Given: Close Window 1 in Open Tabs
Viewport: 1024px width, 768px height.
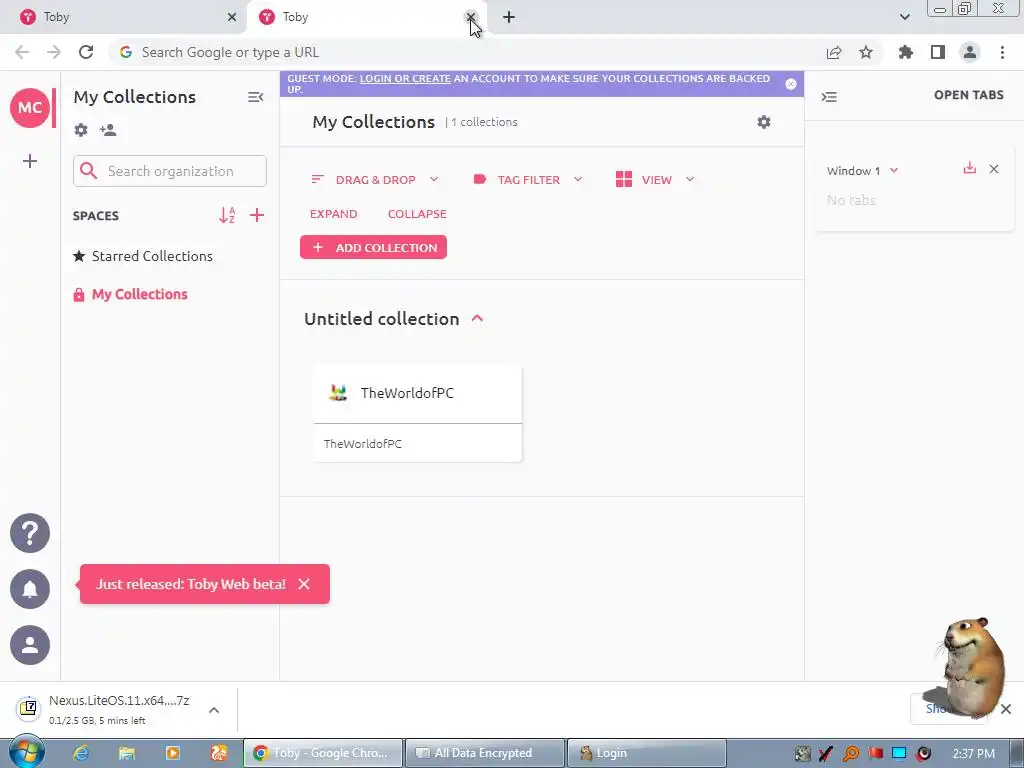Looking at the screenshot, I should click(x=994, y=169).
